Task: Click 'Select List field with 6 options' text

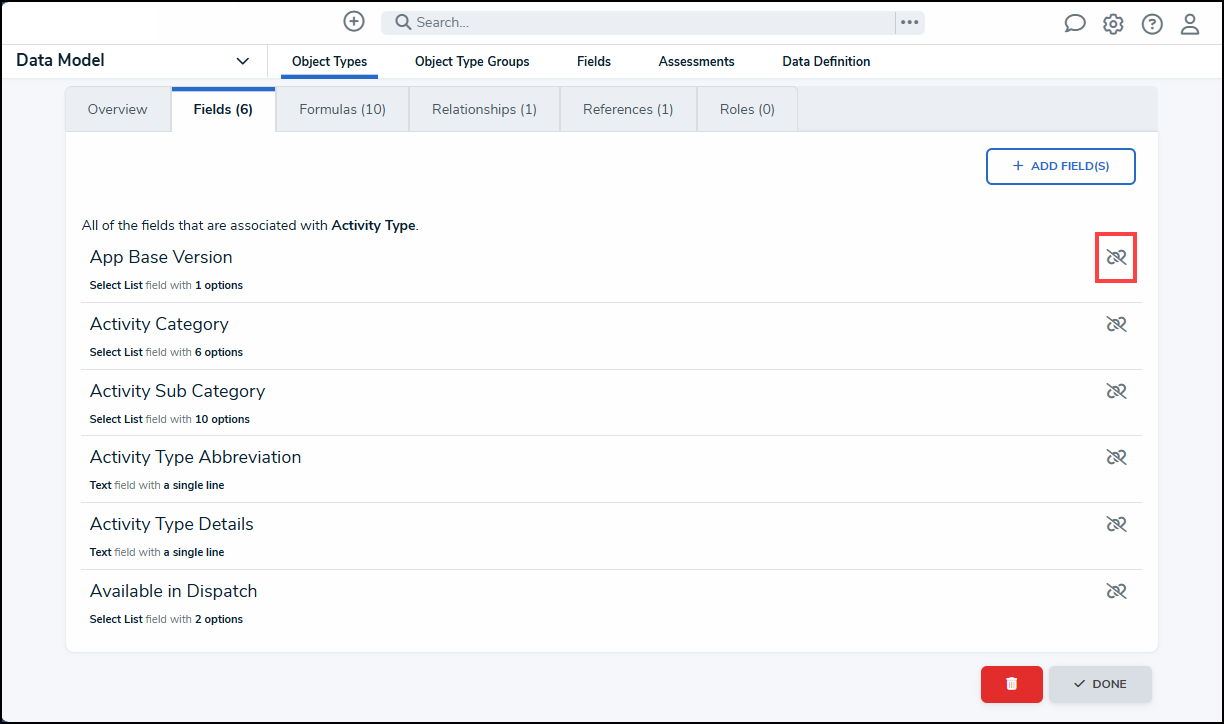Action: (166, 352)
